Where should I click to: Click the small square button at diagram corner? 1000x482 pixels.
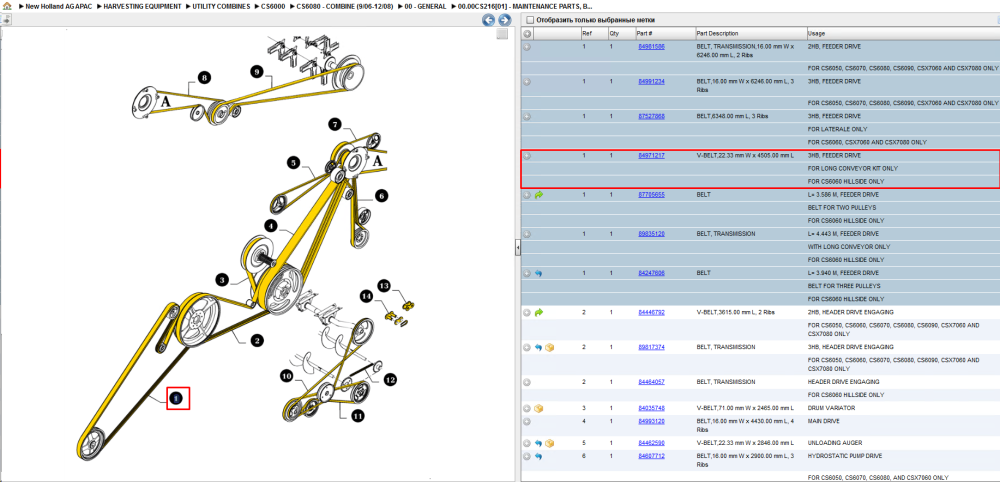click(502, 34)
